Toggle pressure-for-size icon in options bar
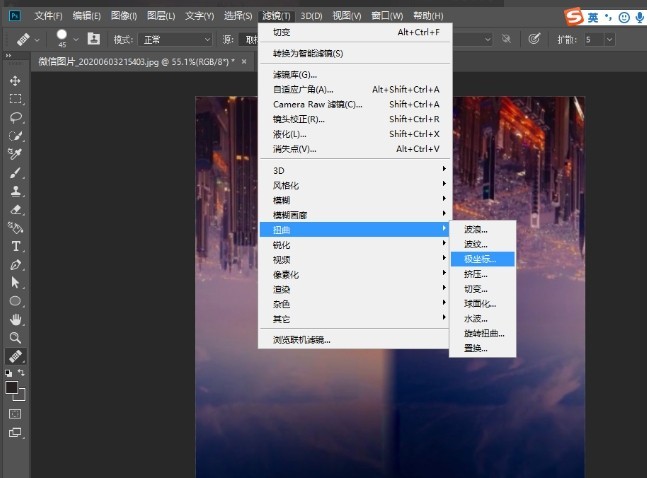 [x=534, y=39]
